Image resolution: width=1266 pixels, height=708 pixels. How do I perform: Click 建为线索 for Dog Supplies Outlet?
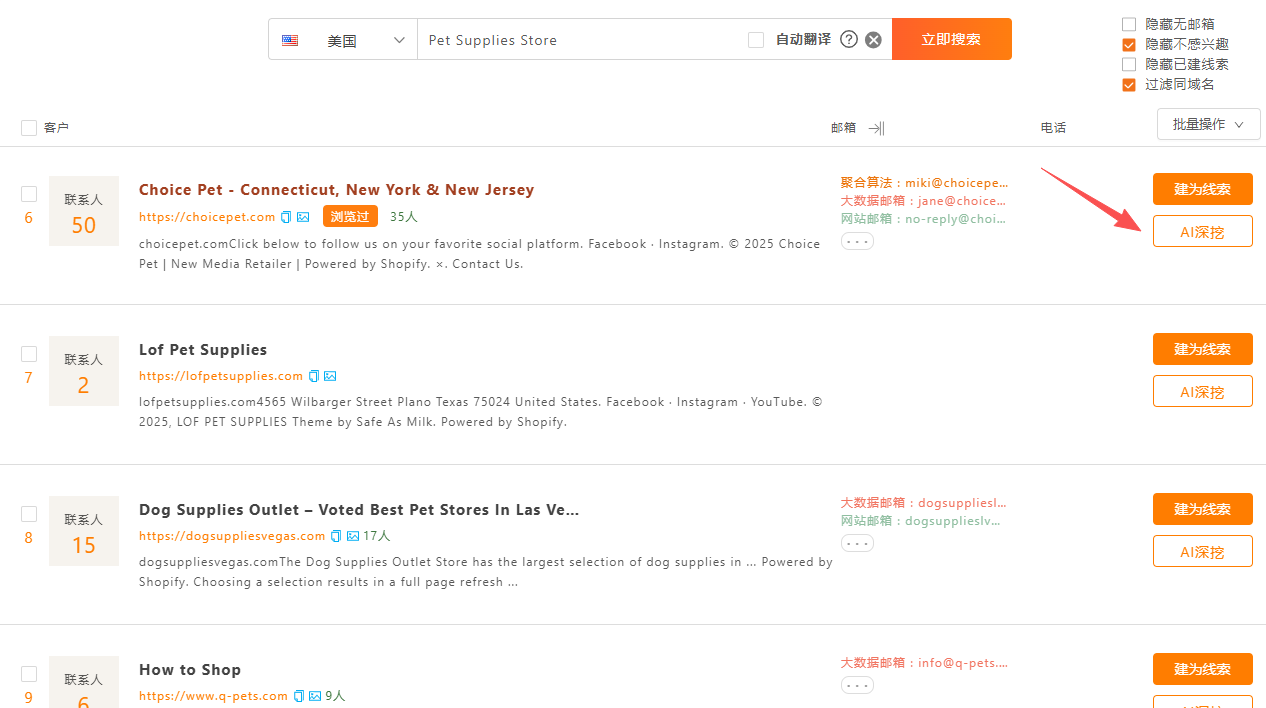(1202, 509)
